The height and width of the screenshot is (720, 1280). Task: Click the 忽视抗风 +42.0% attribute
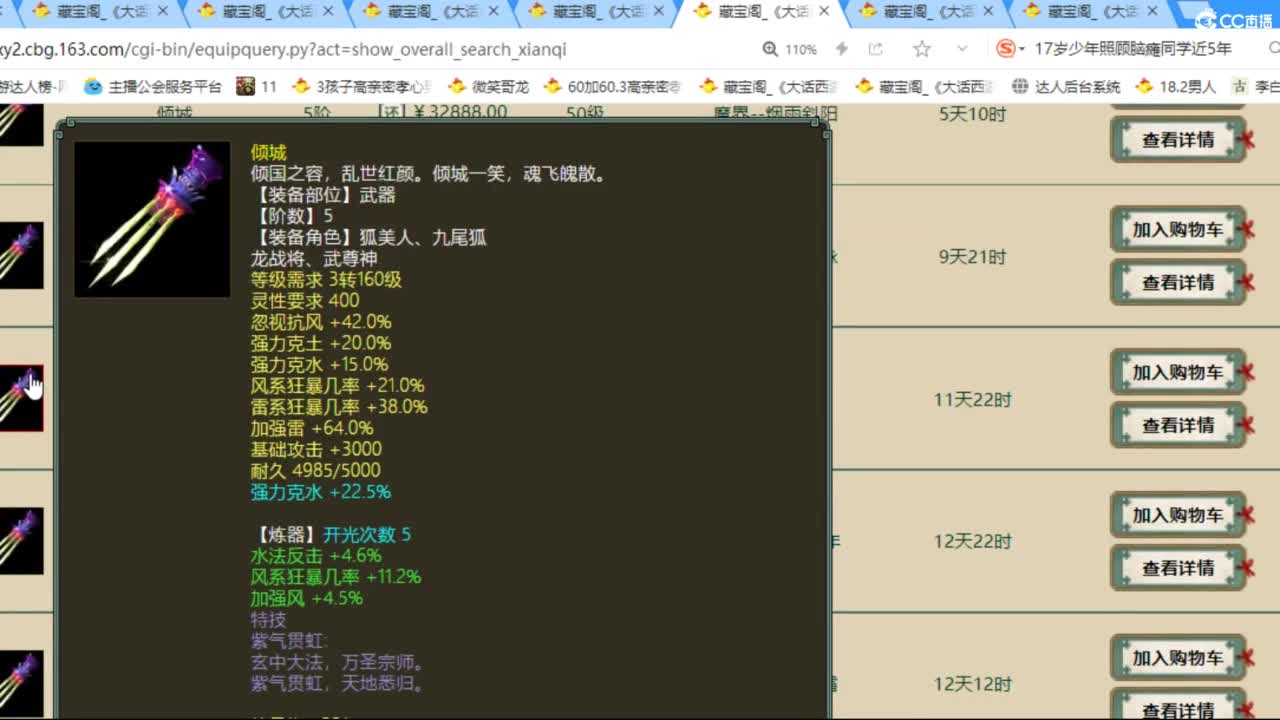(x=321, y=322)
